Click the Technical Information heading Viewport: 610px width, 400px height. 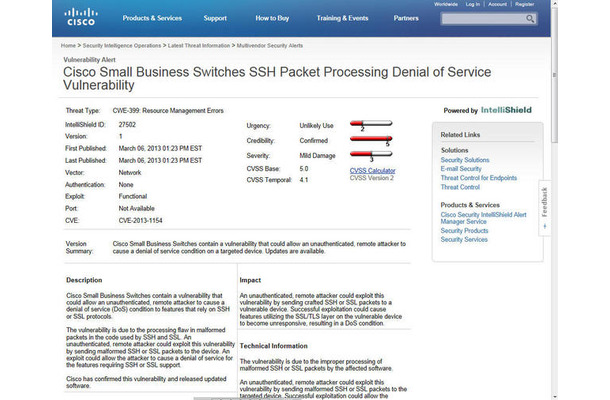tap(273, 346)
